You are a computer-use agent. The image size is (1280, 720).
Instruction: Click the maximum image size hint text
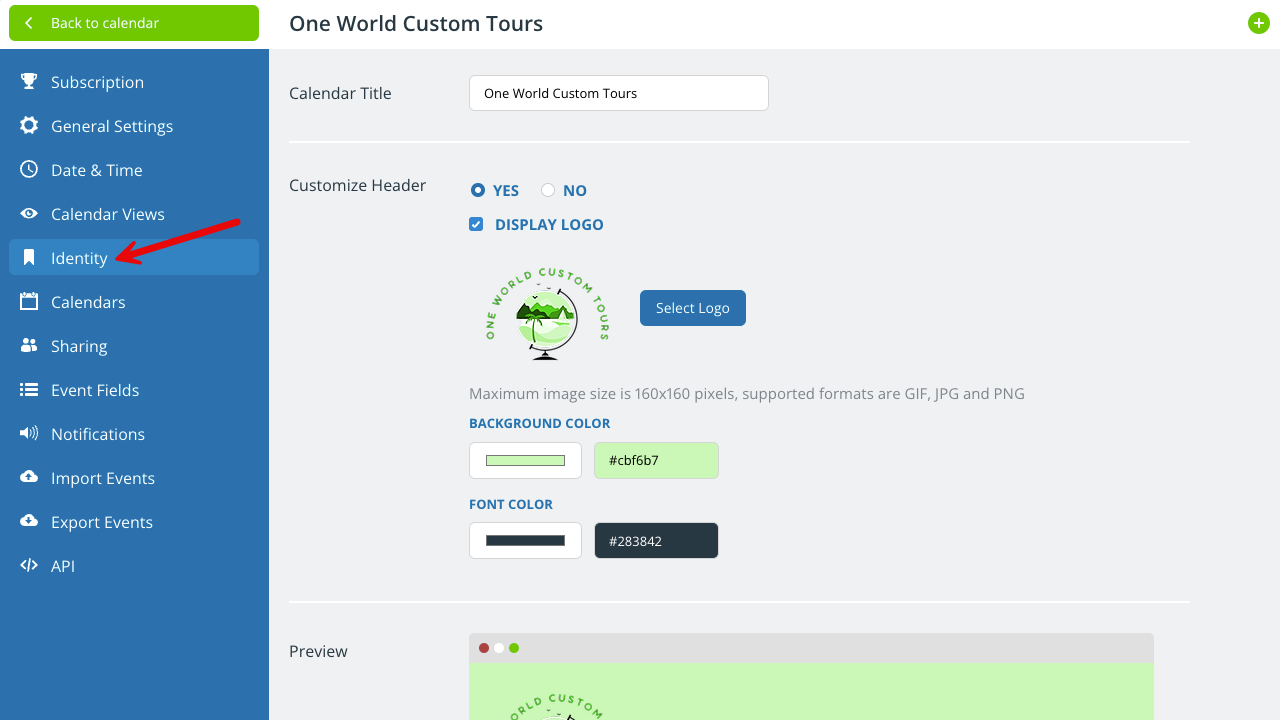747,393
